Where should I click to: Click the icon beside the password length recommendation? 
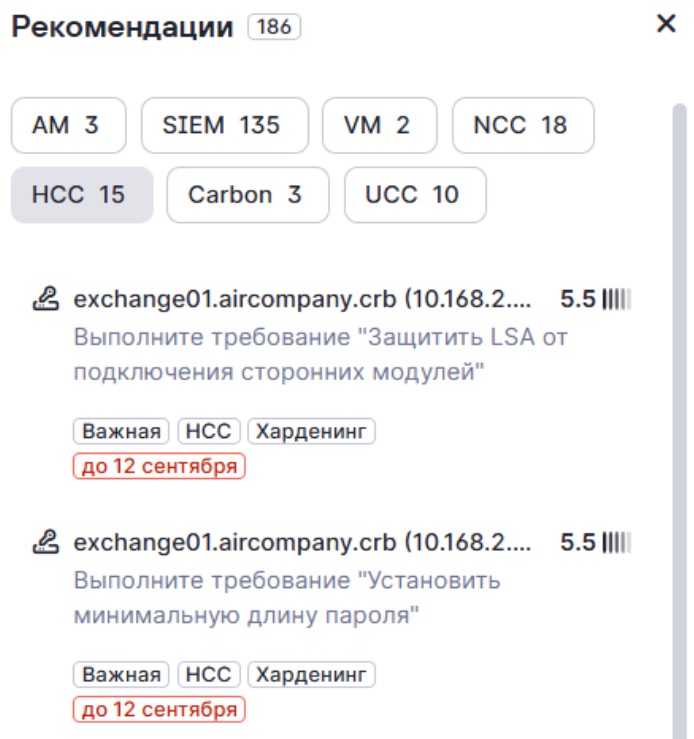(46, 543)
